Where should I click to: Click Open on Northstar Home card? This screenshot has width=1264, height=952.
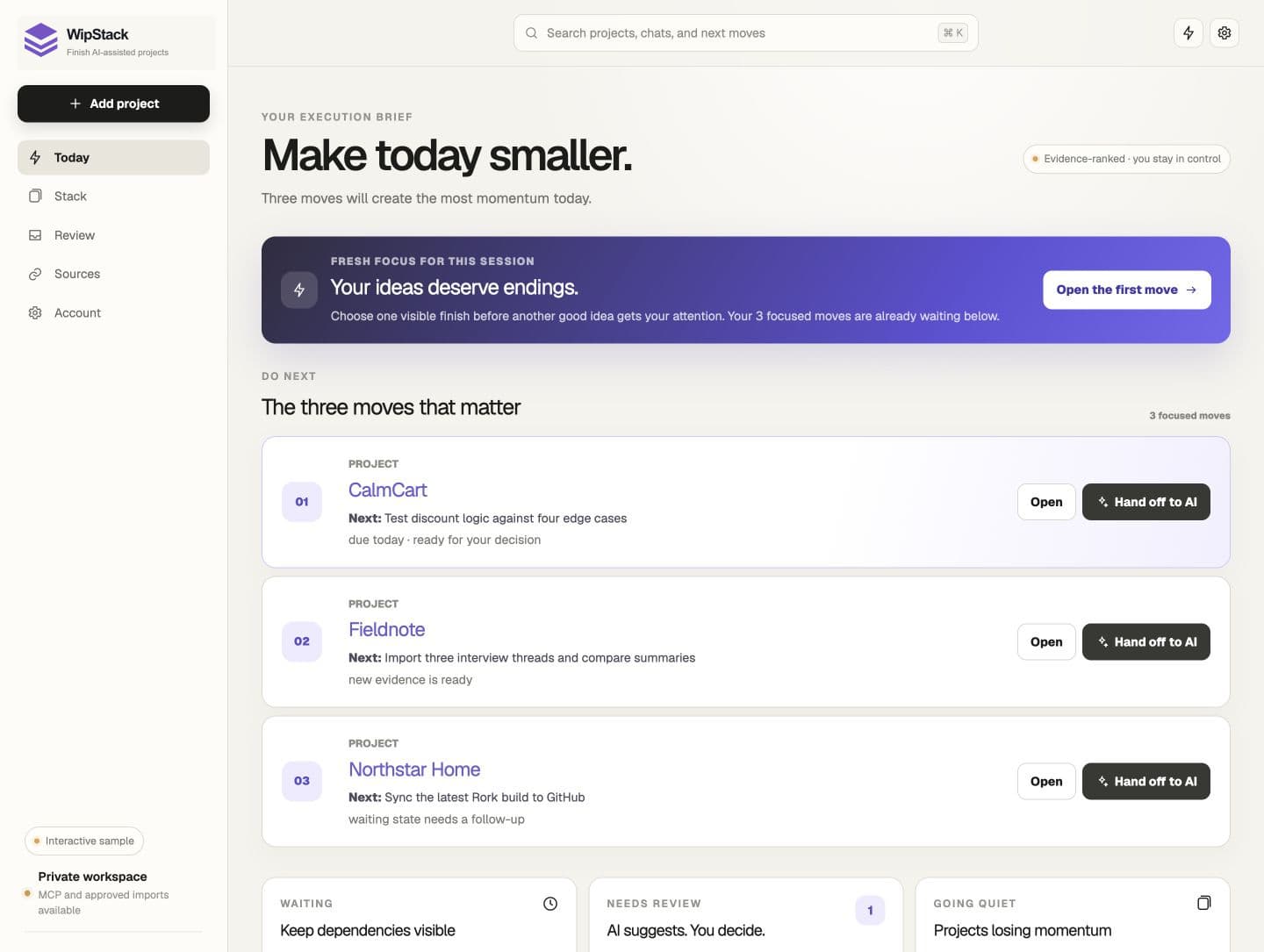click(x=1046, y=781)
